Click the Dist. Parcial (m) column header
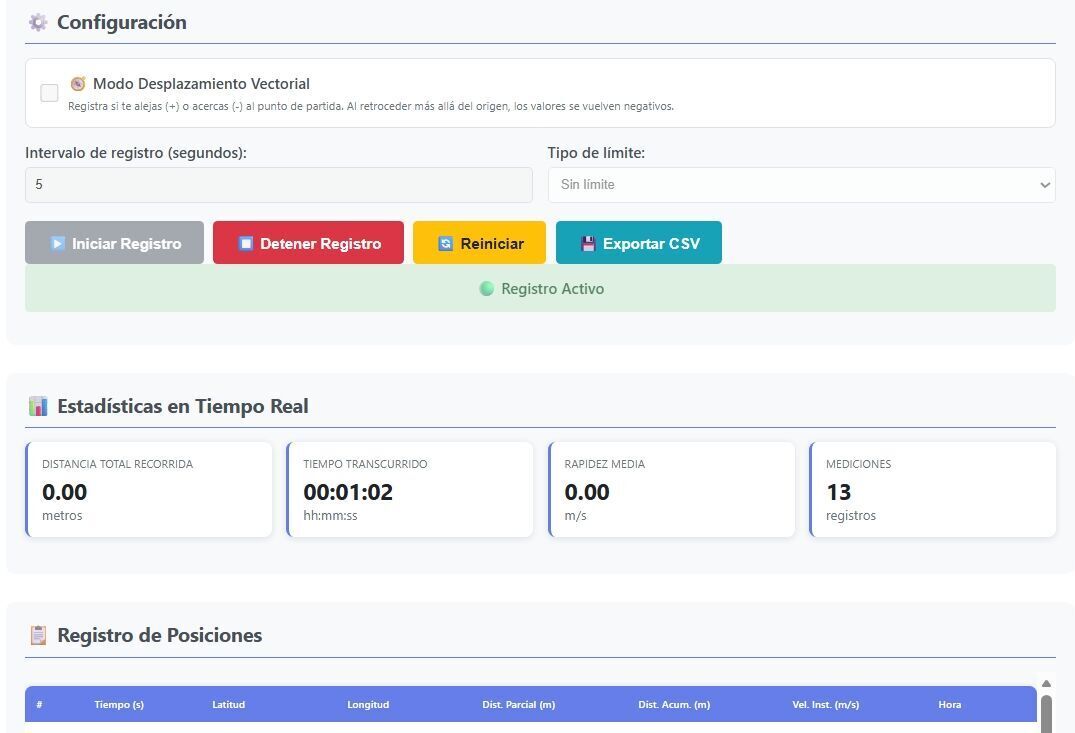 pyautogui.click(x=519, y=704)
